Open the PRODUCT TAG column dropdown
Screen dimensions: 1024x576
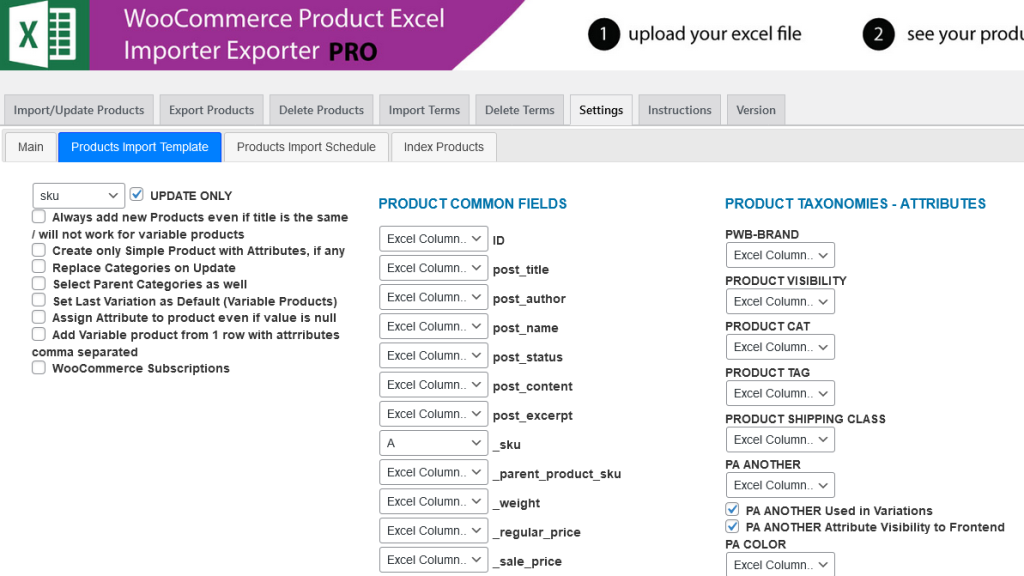[780, 394]
